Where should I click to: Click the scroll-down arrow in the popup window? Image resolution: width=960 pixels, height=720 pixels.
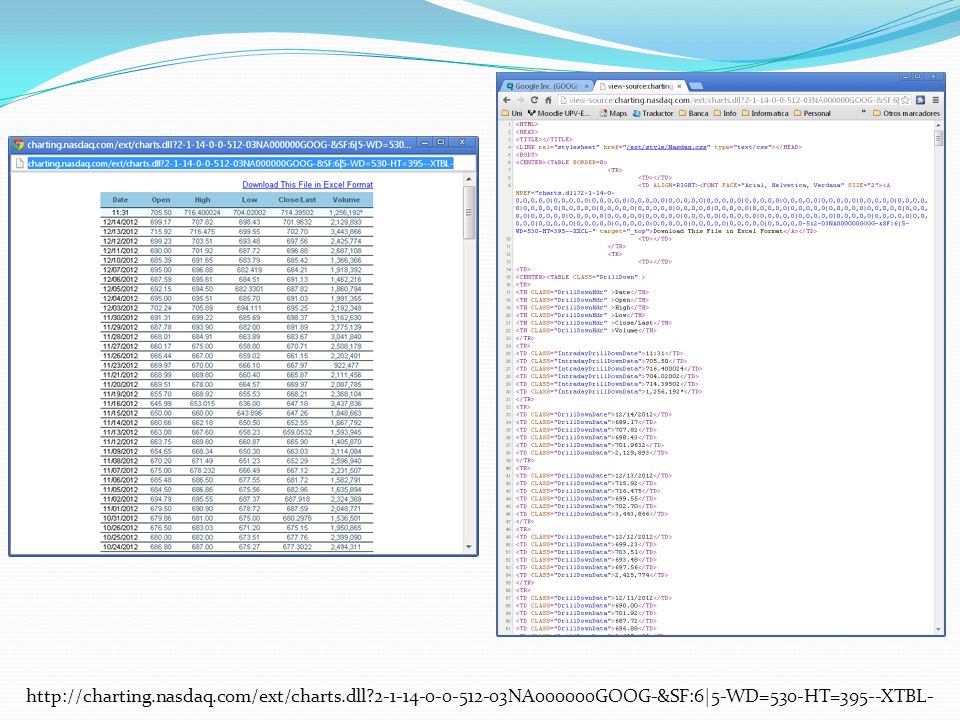469,547
